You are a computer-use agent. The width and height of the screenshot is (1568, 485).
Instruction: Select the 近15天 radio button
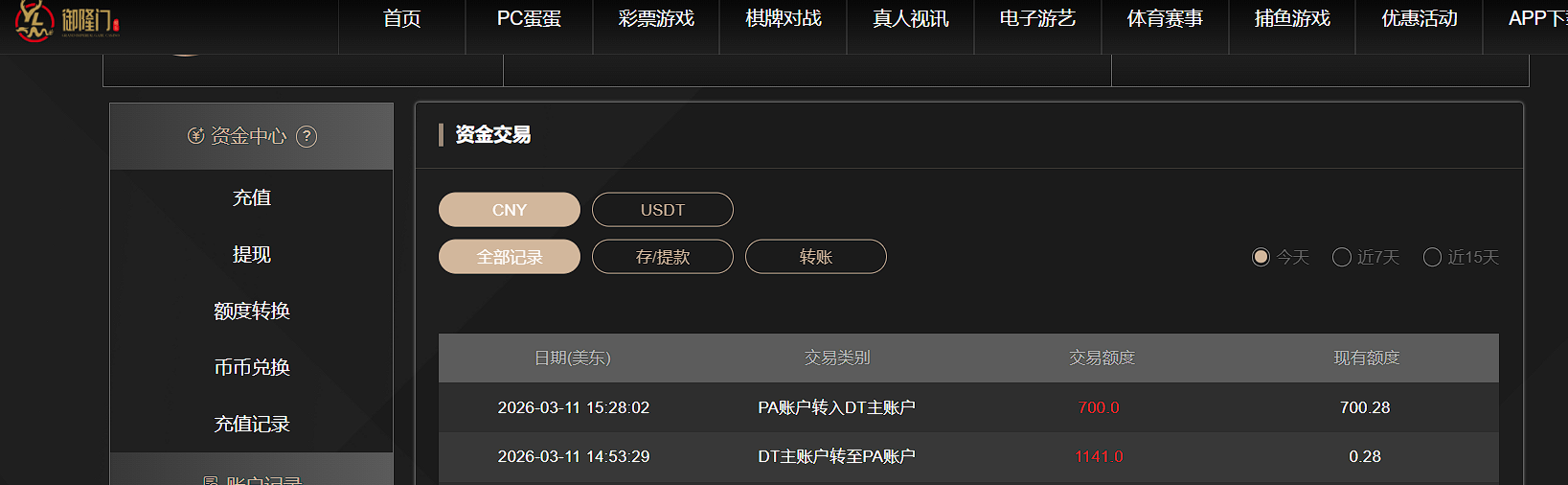point(1432,257)
